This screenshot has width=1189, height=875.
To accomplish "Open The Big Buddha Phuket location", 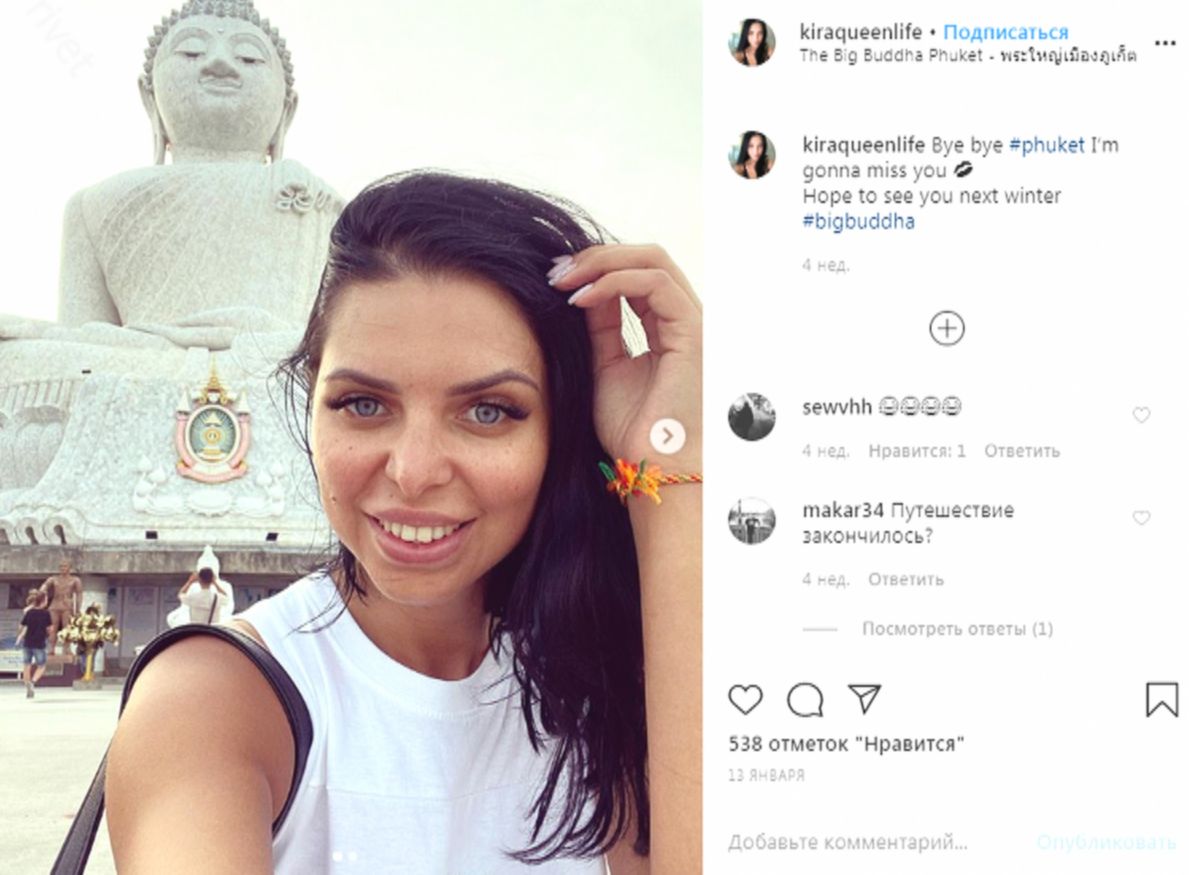I will pyautogui.click(x=968, y=55).
